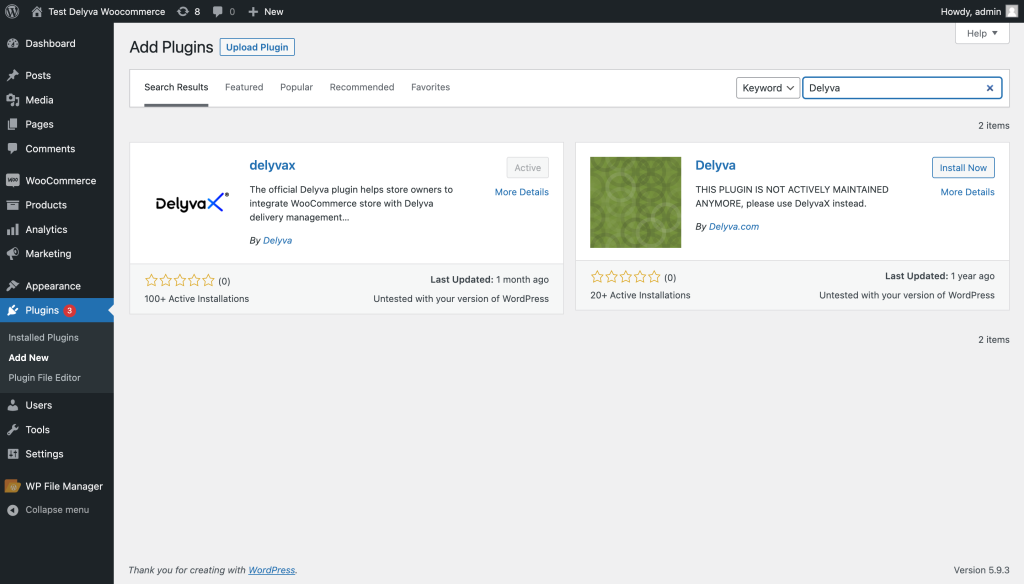Switch to the Popular tab

click(296, 87)
